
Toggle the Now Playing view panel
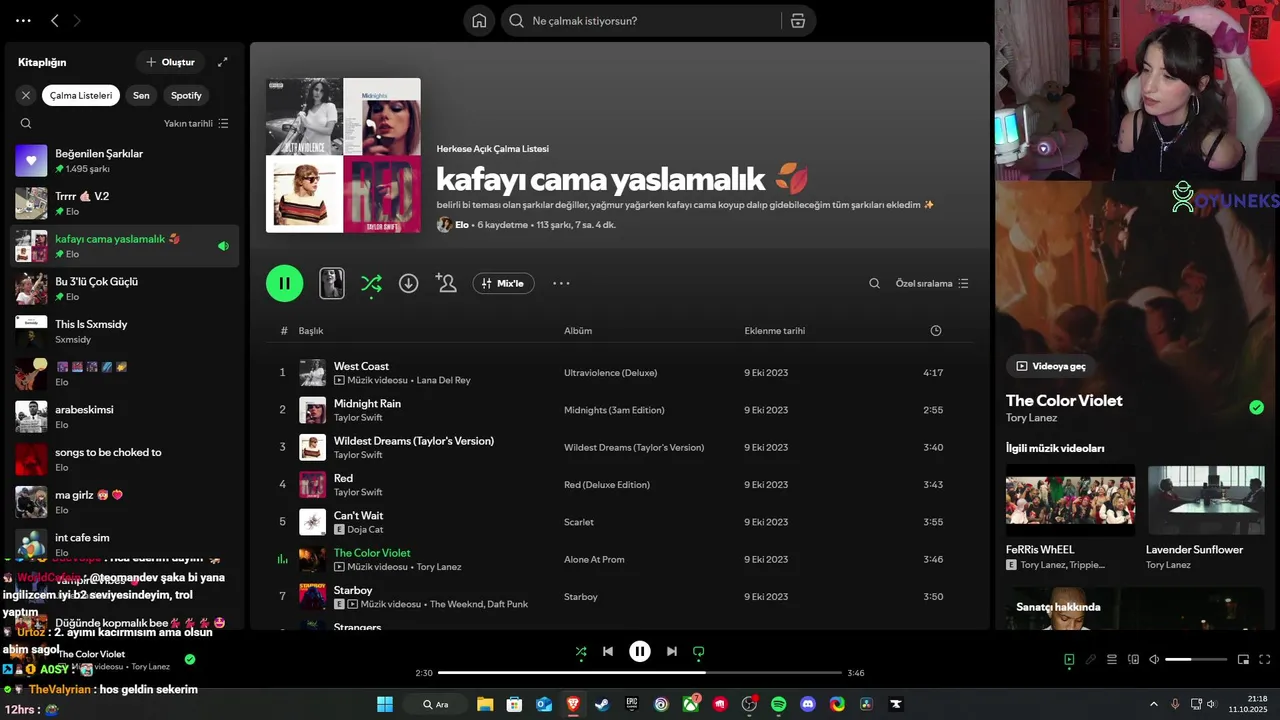coord(1069,659)
